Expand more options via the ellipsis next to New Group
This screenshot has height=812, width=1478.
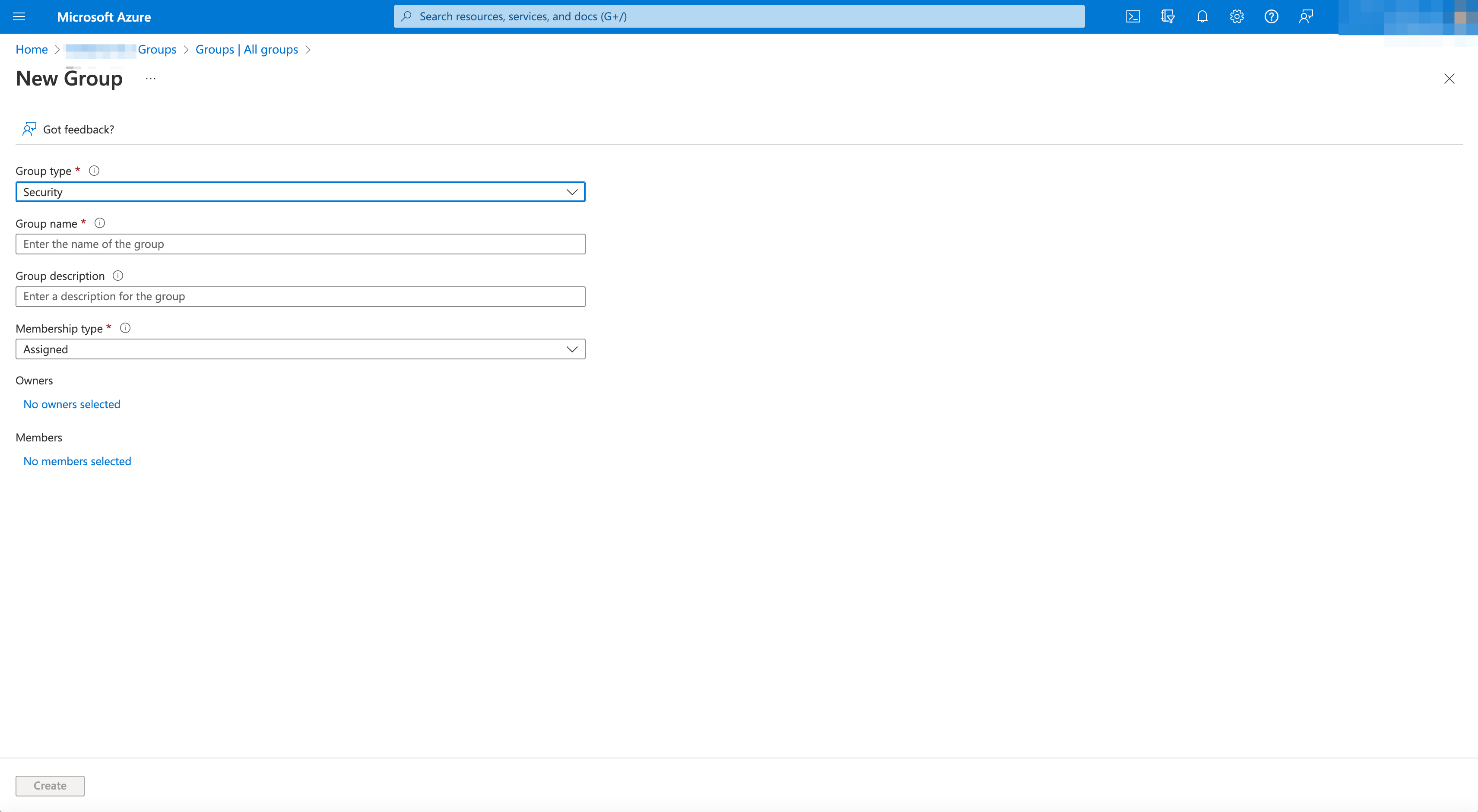(150, 79)
